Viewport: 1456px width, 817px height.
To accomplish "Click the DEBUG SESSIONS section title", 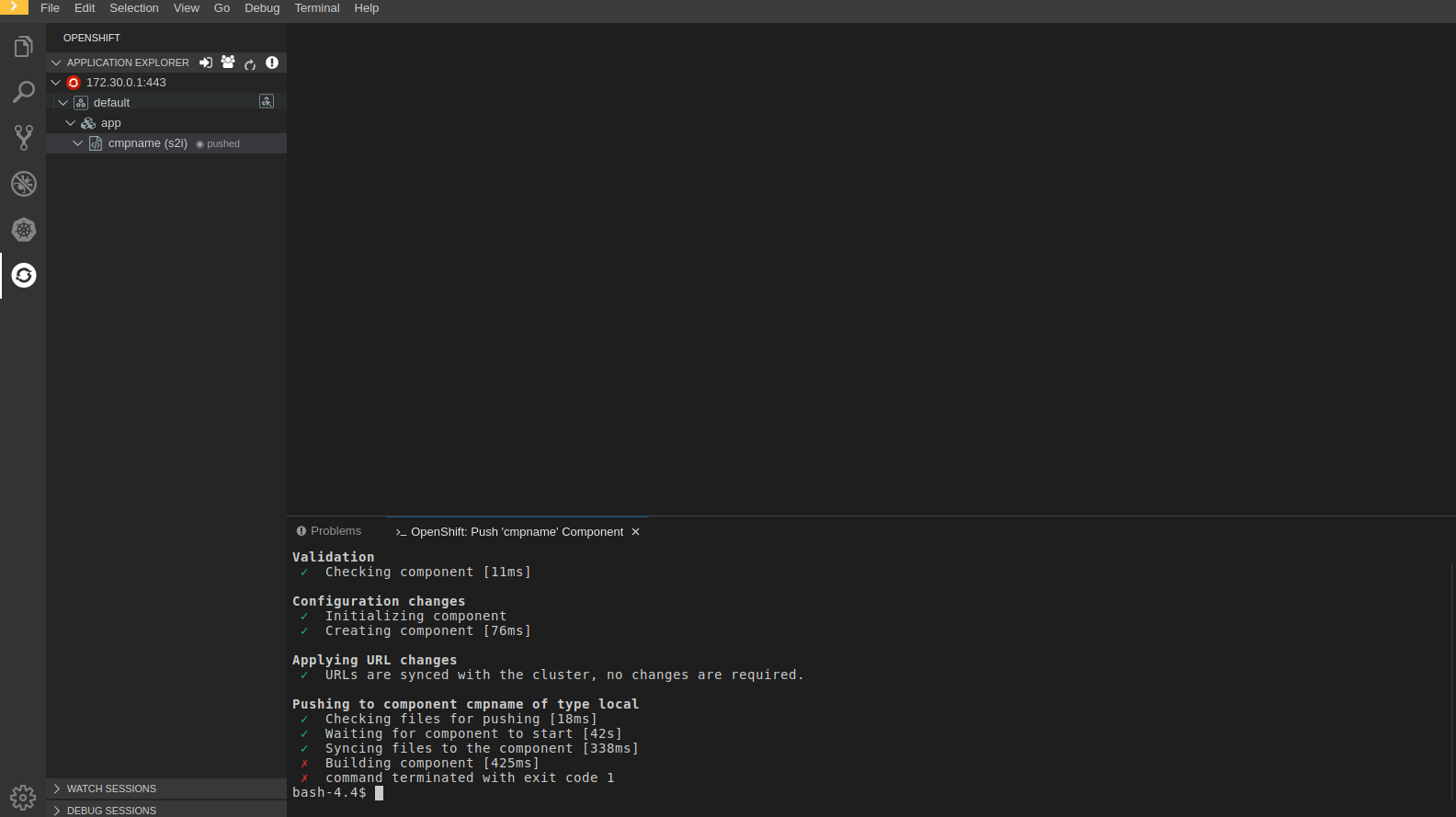I will [111, 811].
